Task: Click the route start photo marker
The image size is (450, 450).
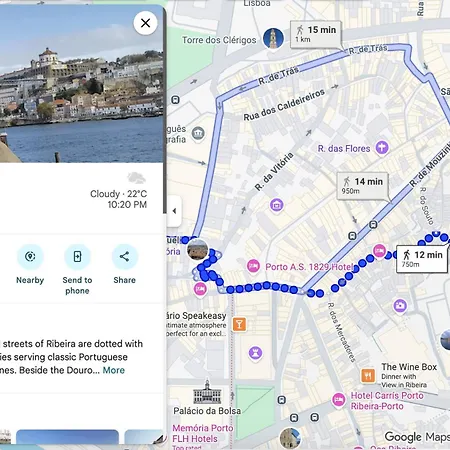Action: point(198,249)
